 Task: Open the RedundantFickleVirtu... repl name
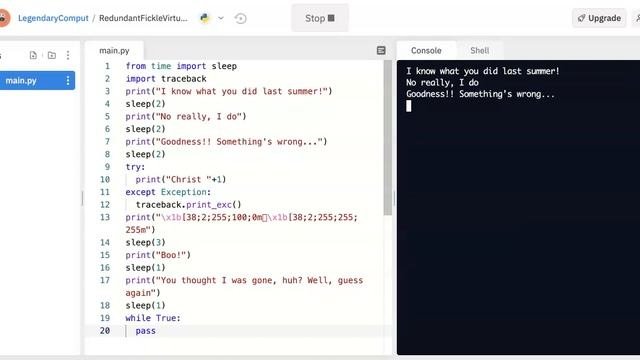coord(143,18)
